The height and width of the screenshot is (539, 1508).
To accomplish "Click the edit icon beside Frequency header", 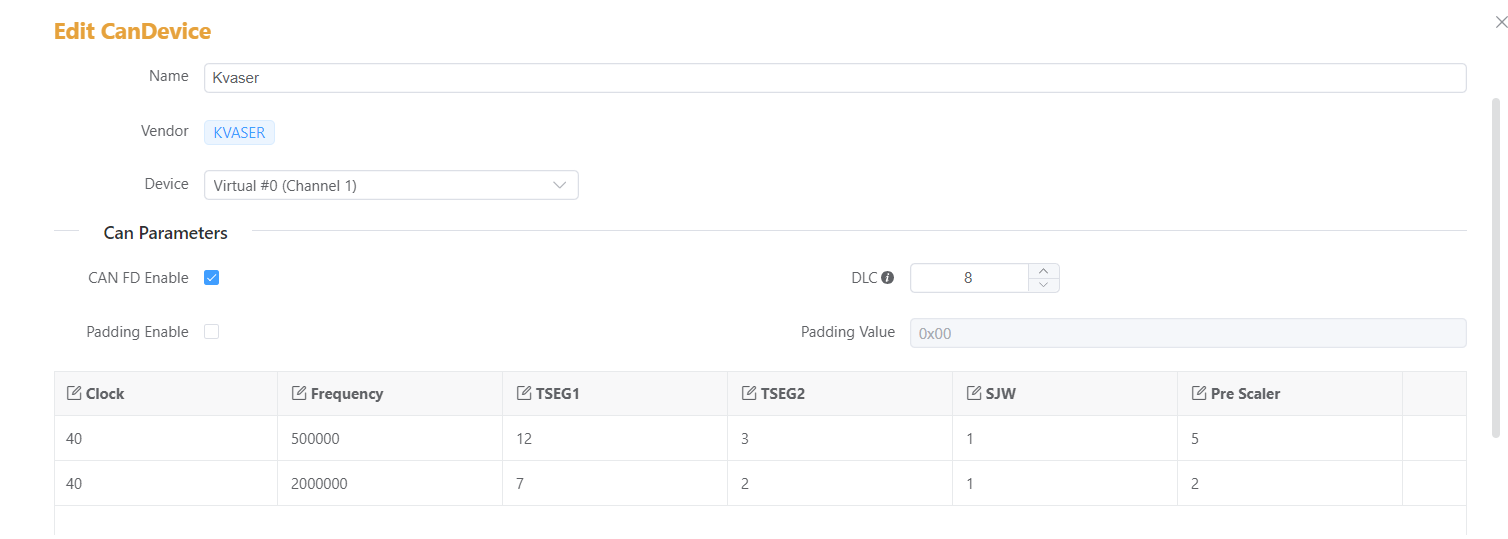I will [299, 393].
